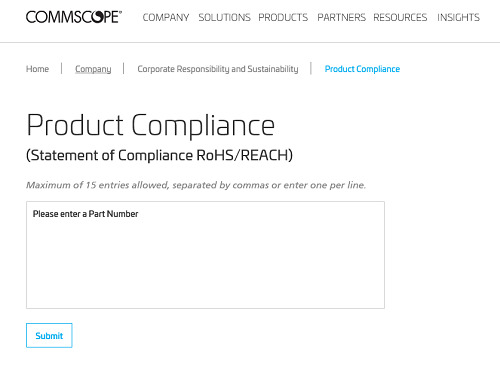Click the Statement of Compliance RoHS/REACH subtitle
Image resolution: width=500 pixels, height=385 pixels.
[159, 155]
